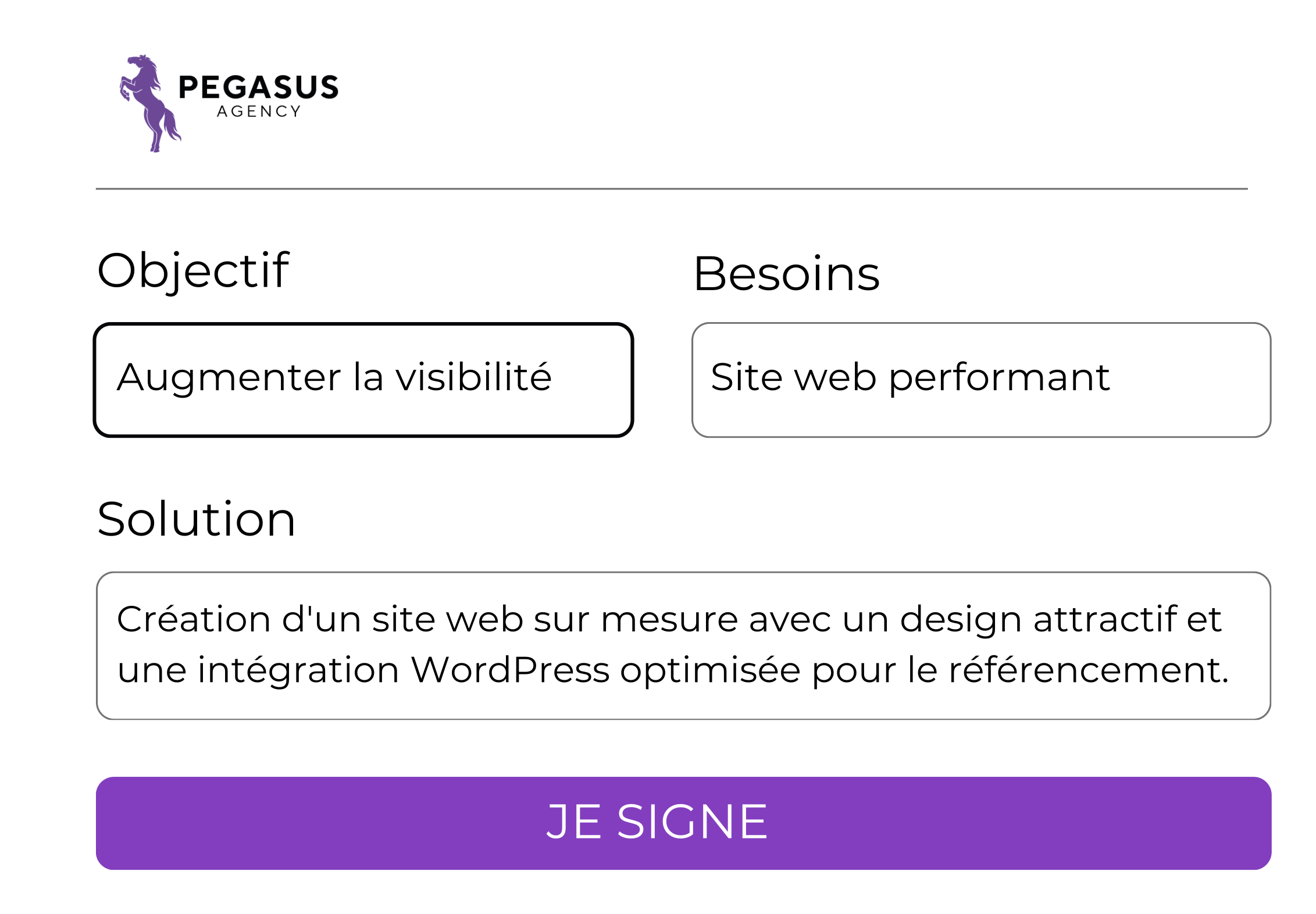Image resolution: width=1316 pixels, height=914 pixels.
Task: Click the word WordPress in Solution text
Action: point(510,670)
